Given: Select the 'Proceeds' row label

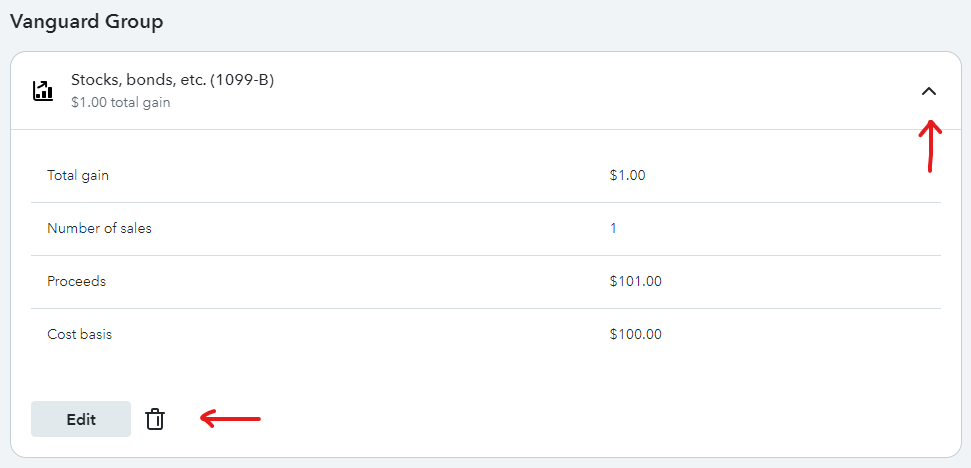Looking at the screenshot, I should (x=76, y=282).
